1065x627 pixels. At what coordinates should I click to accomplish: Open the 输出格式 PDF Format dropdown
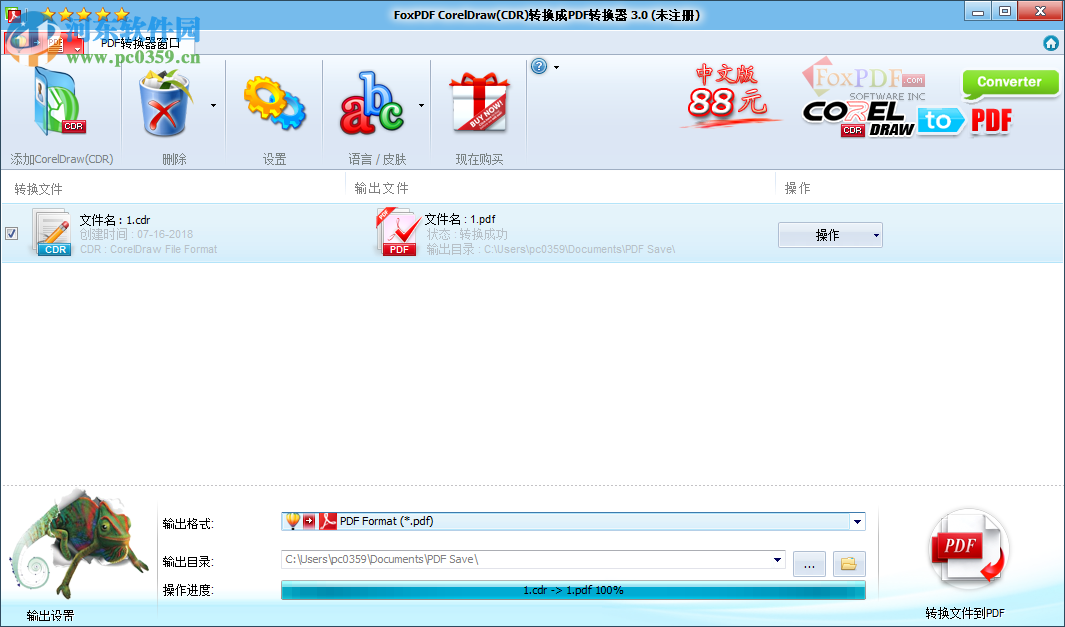pyautogui.click(x=857, y=521)
